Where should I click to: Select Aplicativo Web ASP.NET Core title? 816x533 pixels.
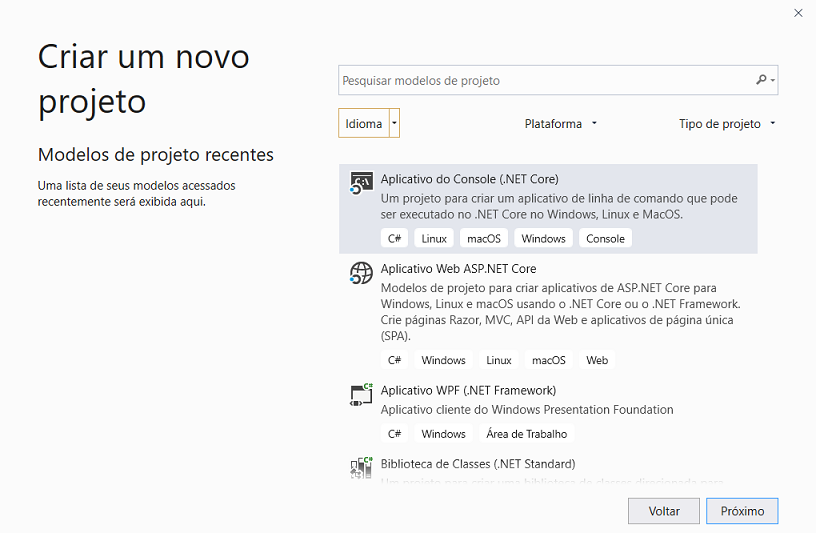pyautogui.click(x=458, y=269)
